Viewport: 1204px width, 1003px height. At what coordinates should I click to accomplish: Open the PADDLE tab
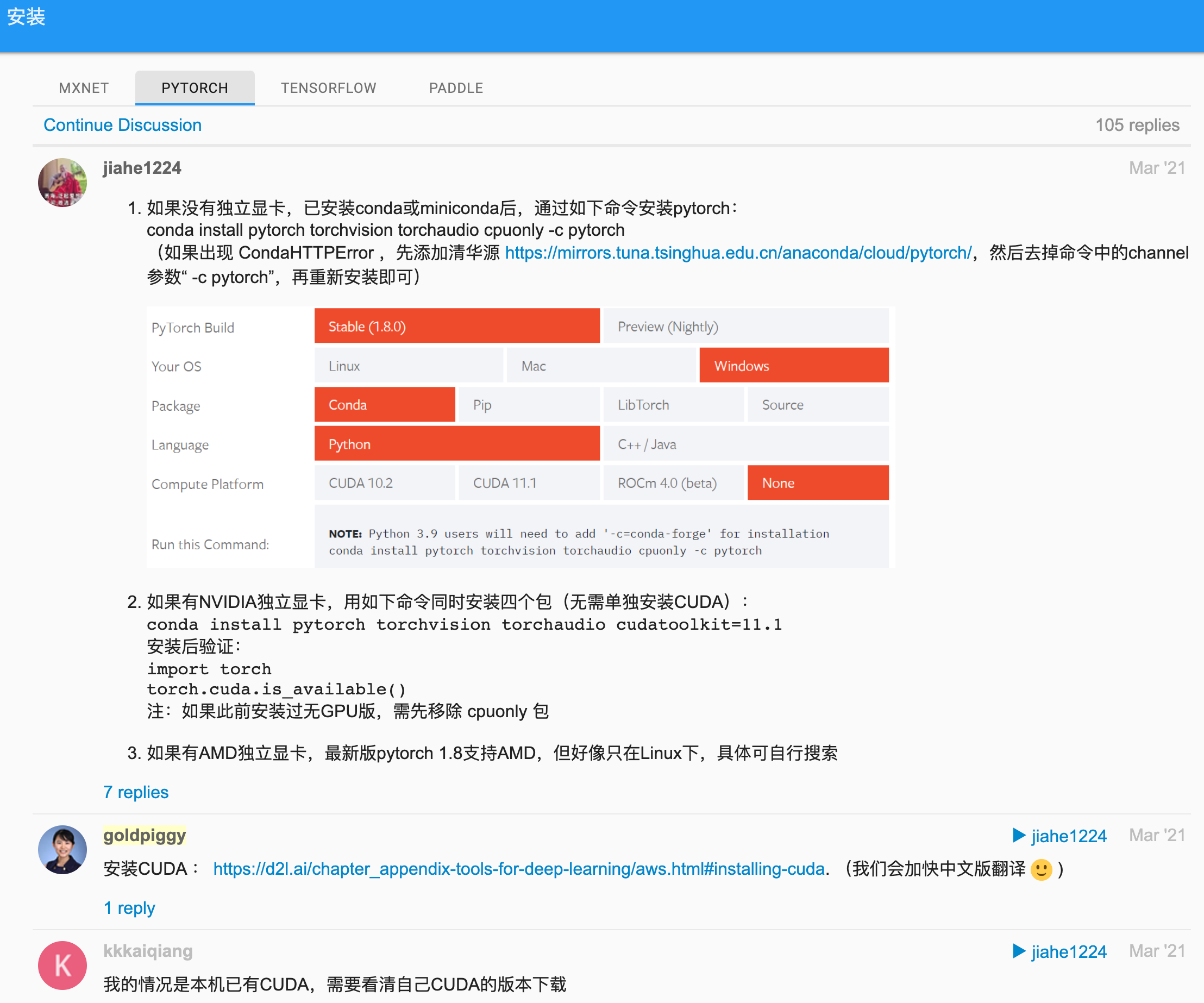point(456,87)
